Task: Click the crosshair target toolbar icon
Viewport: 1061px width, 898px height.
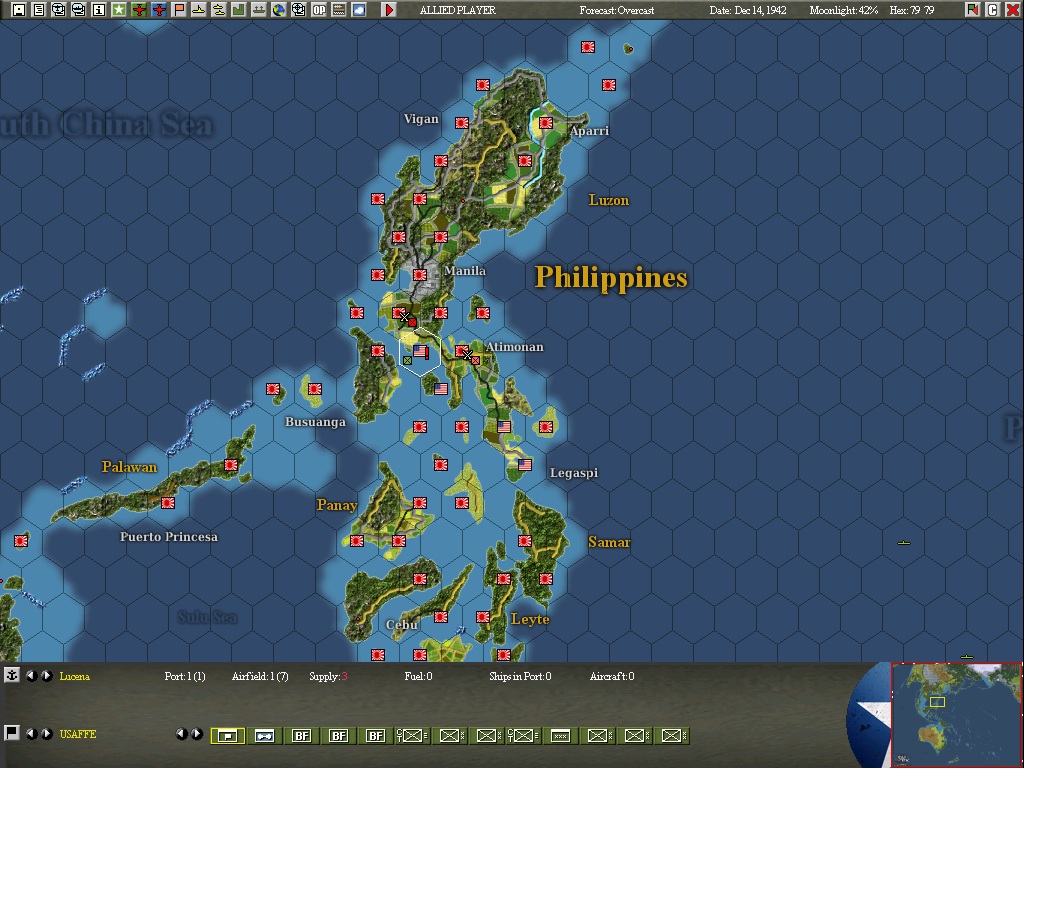Action: 298,9
